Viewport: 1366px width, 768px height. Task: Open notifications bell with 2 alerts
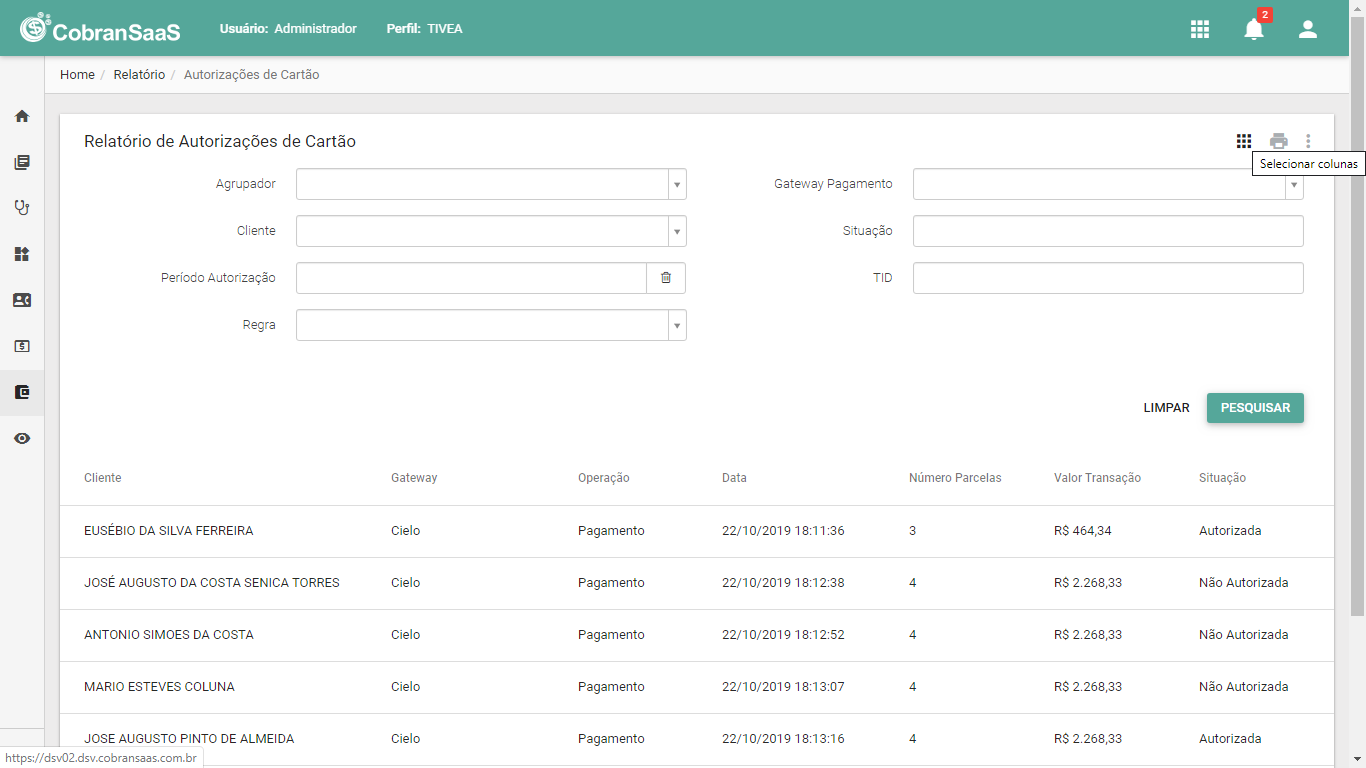[x=1254, y=28]
